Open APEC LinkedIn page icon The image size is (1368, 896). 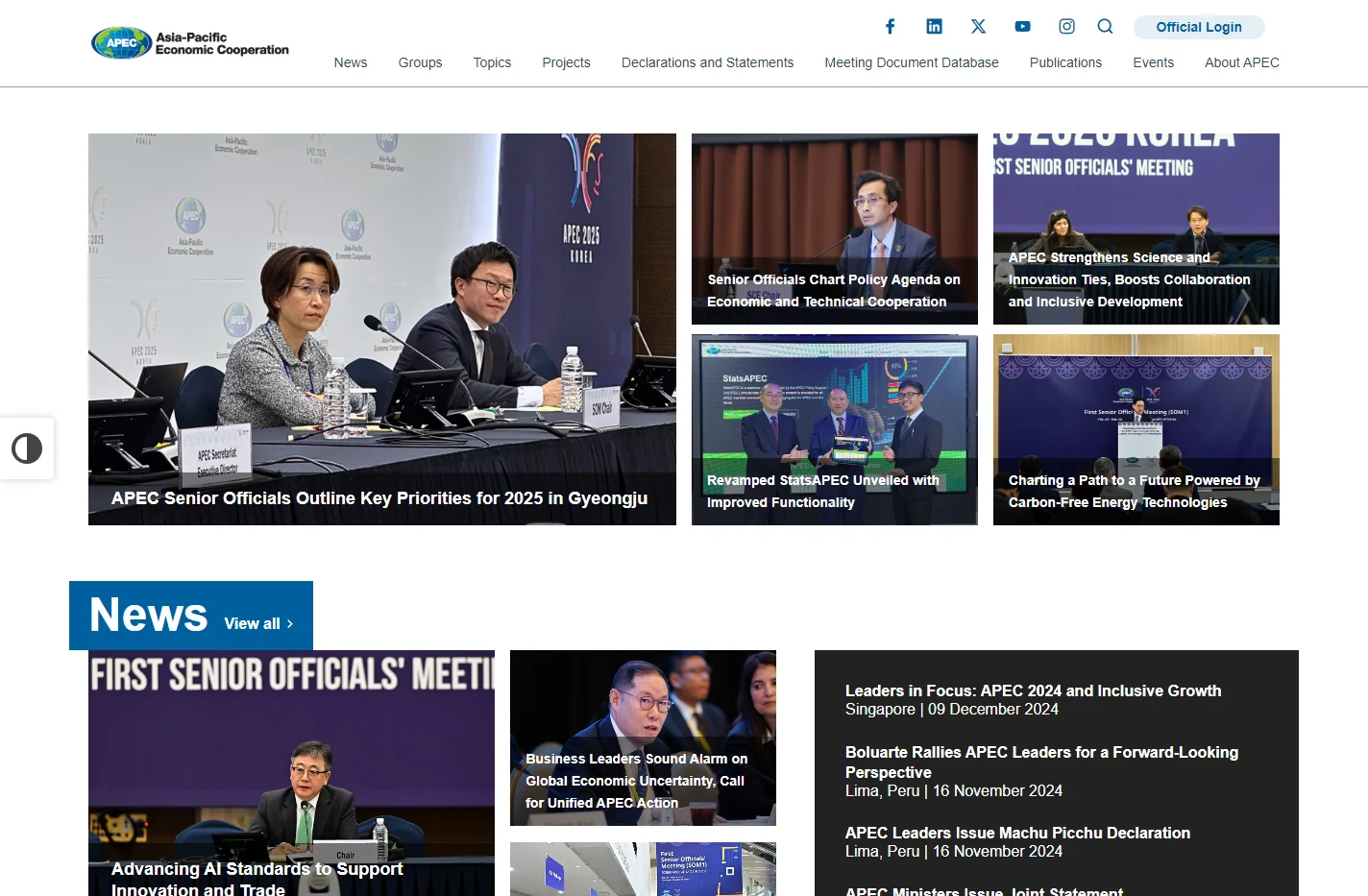coord(934,27)
